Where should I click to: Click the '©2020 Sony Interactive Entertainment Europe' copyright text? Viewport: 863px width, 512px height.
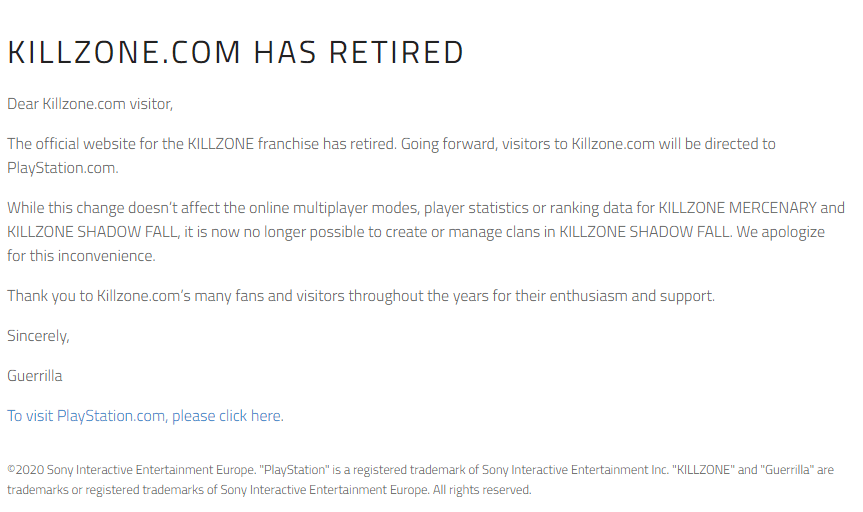[132, 470]
